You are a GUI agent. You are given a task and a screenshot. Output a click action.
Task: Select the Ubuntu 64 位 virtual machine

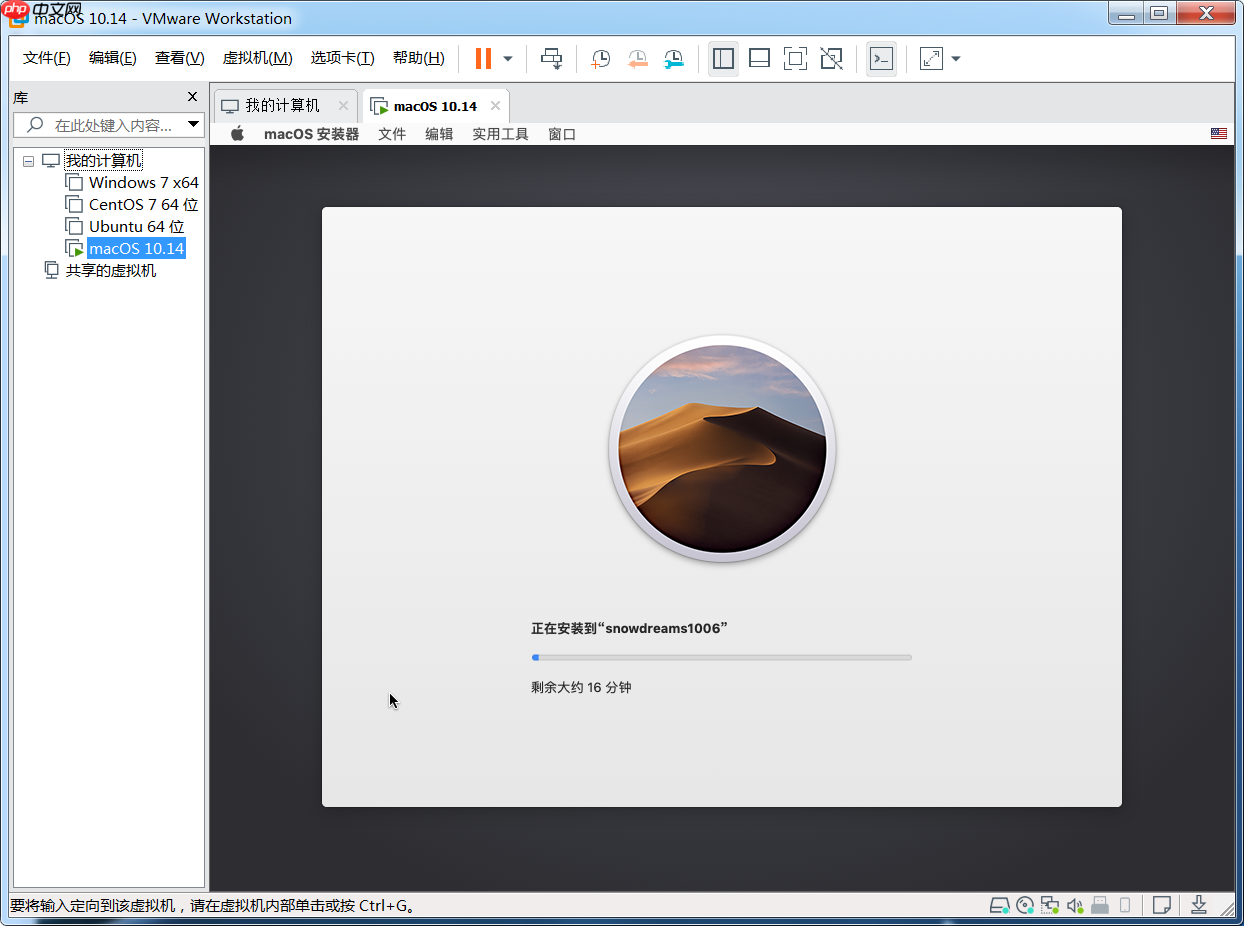click(135, 226)
